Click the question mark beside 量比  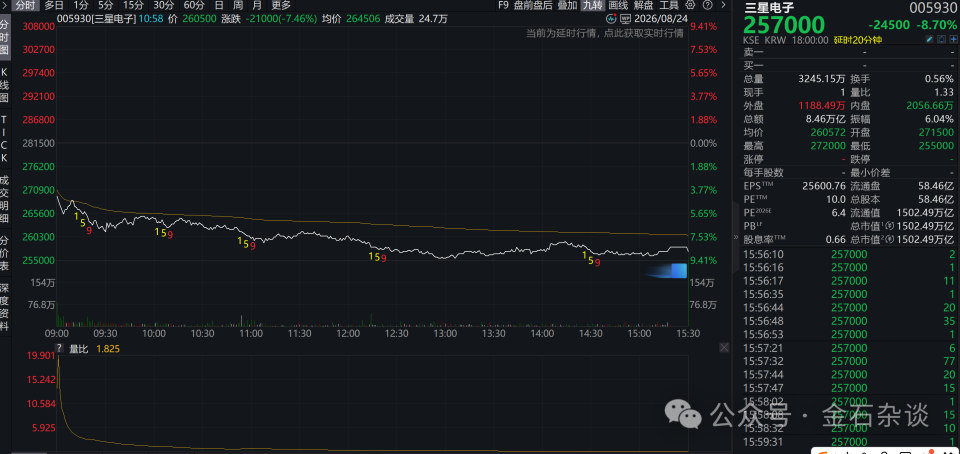tap(59, 348)
